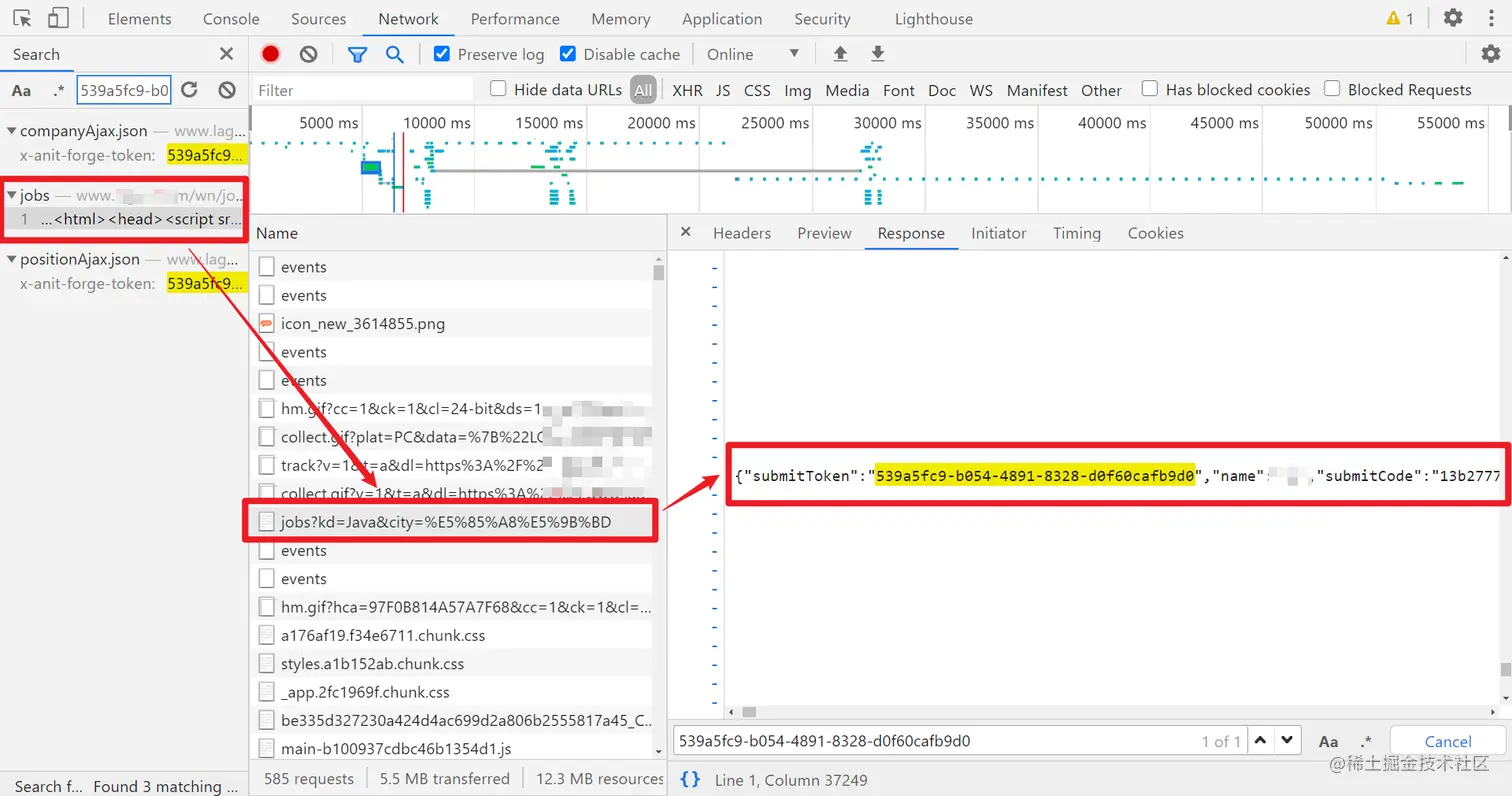Pretty print the response with braces icon
This screenshot has height=796, width=1512.
(x=690, y=779)
